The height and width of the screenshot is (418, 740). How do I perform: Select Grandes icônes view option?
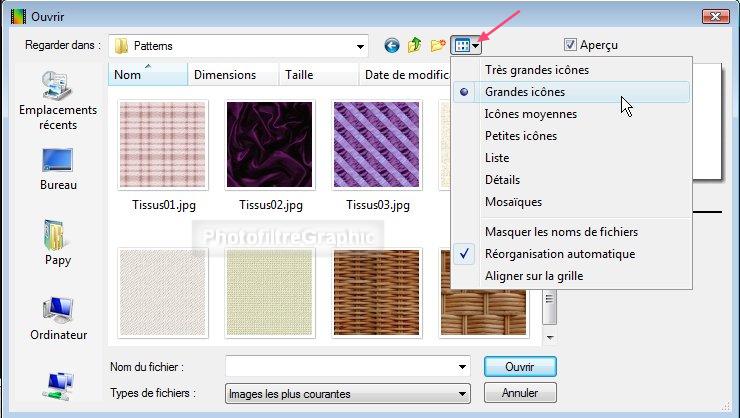(525, 92)
